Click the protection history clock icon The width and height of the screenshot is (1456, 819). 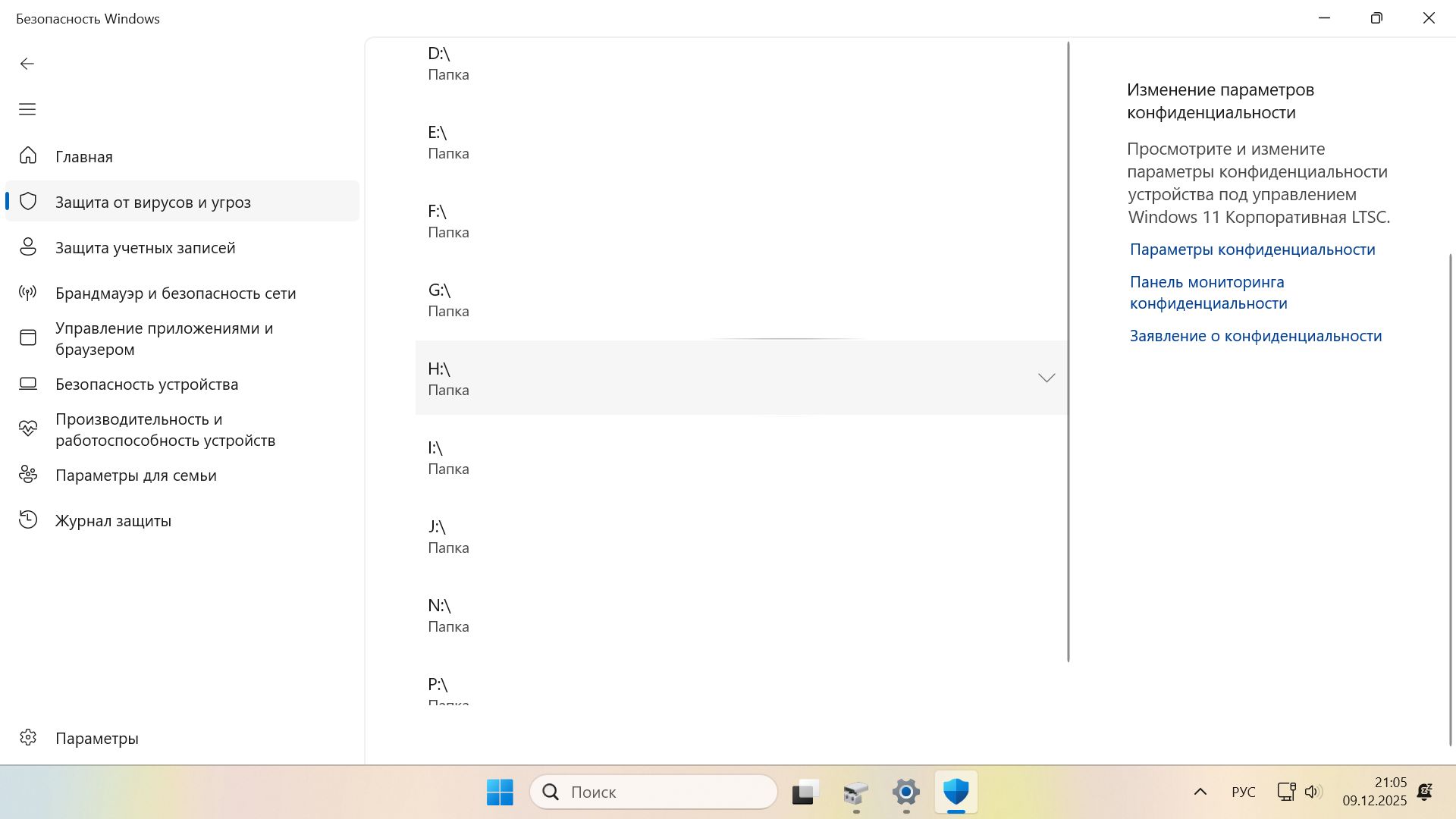28,520
